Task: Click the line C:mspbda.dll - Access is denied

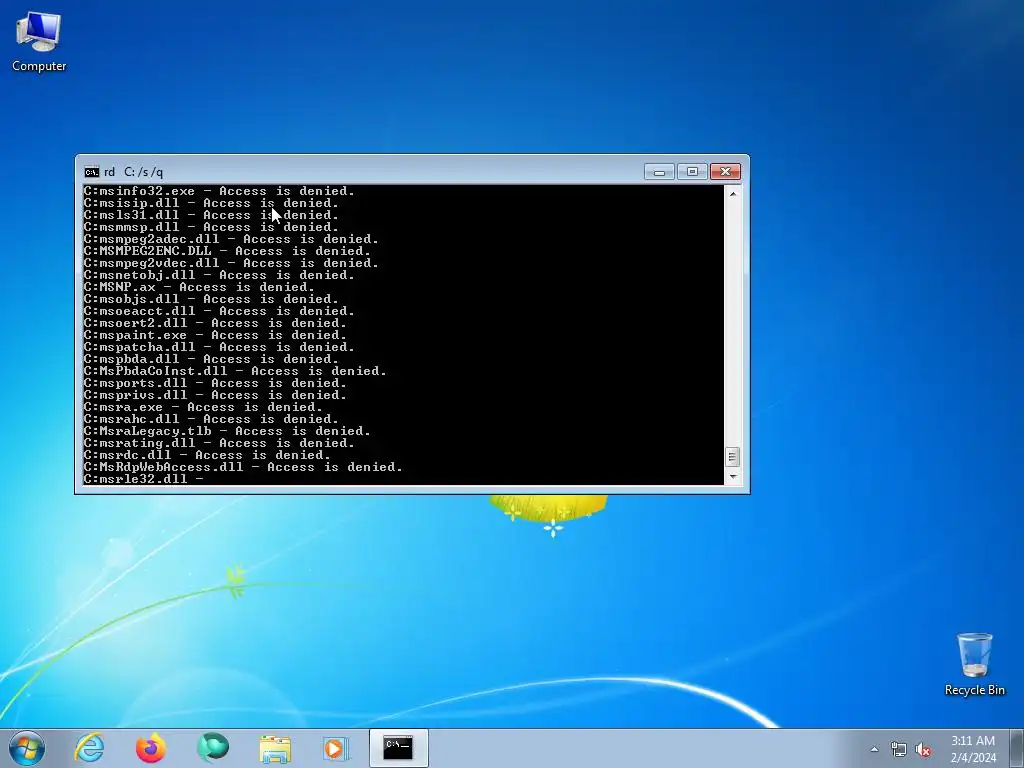Action: tap(212, 359)
